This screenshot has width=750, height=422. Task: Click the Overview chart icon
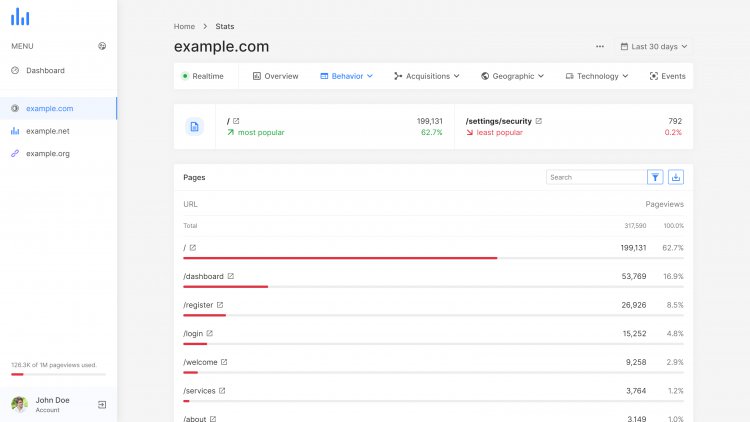click(257, 76)
